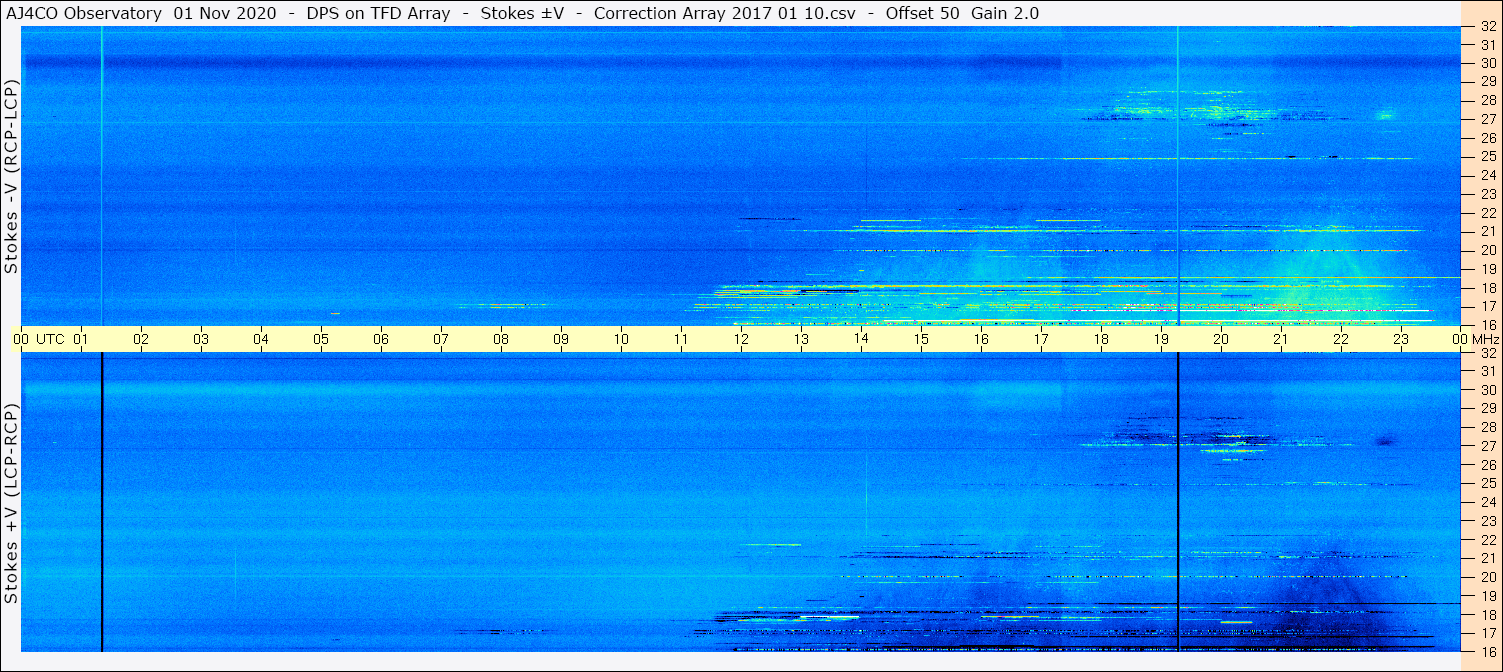This screenshot has width=1503, height=672.
Task: Select hour mark 19 on time axis
Action: pyautogui.click(x=1161, y=339)
